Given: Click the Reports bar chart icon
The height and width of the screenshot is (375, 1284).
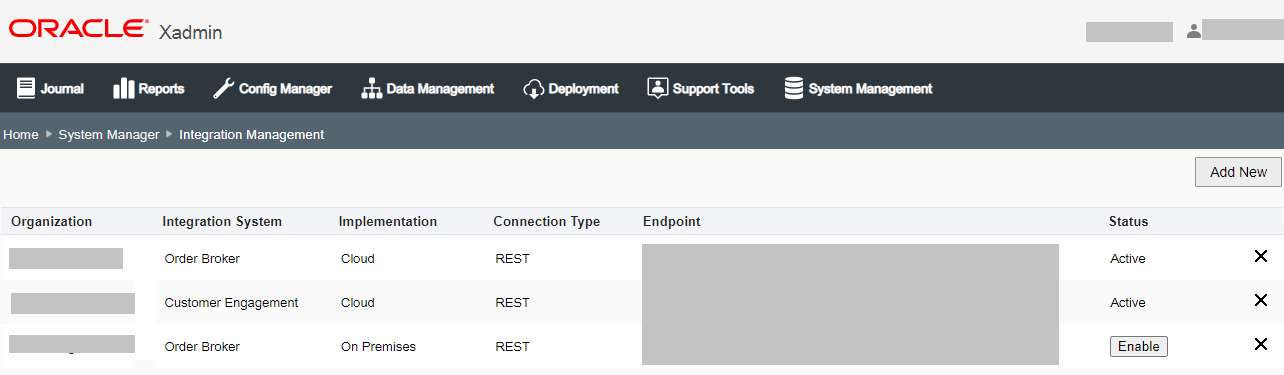Looking at the screenshot, I should [x=124, y=88].
